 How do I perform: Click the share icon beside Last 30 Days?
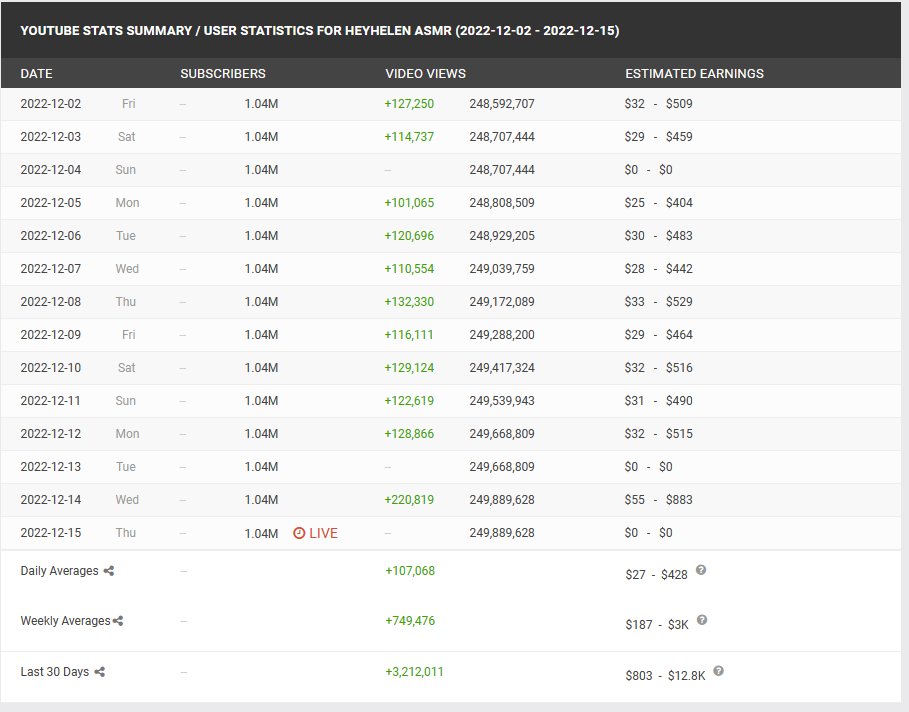pyautogui.click(x=100, y=672)
